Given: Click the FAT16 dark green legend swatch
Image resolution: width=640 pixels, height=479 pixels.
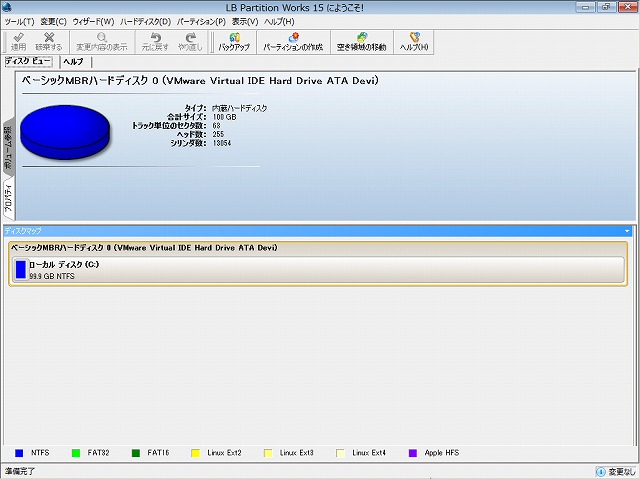Looking at the screenshot, I should tap(136, 453).
